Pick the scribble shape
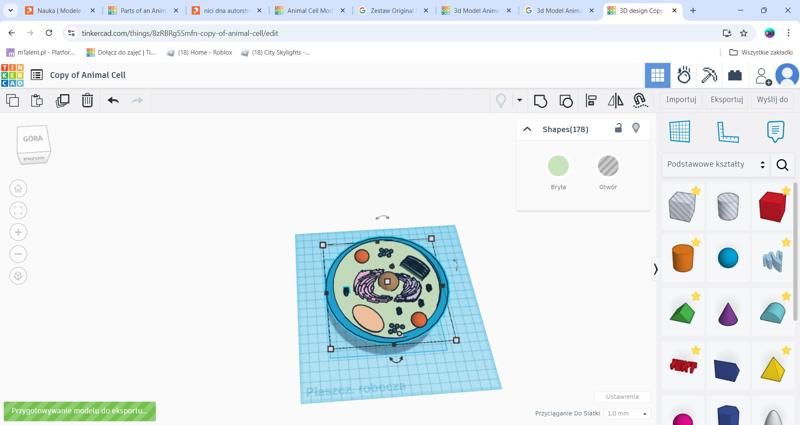 click(x=772, y=260)
